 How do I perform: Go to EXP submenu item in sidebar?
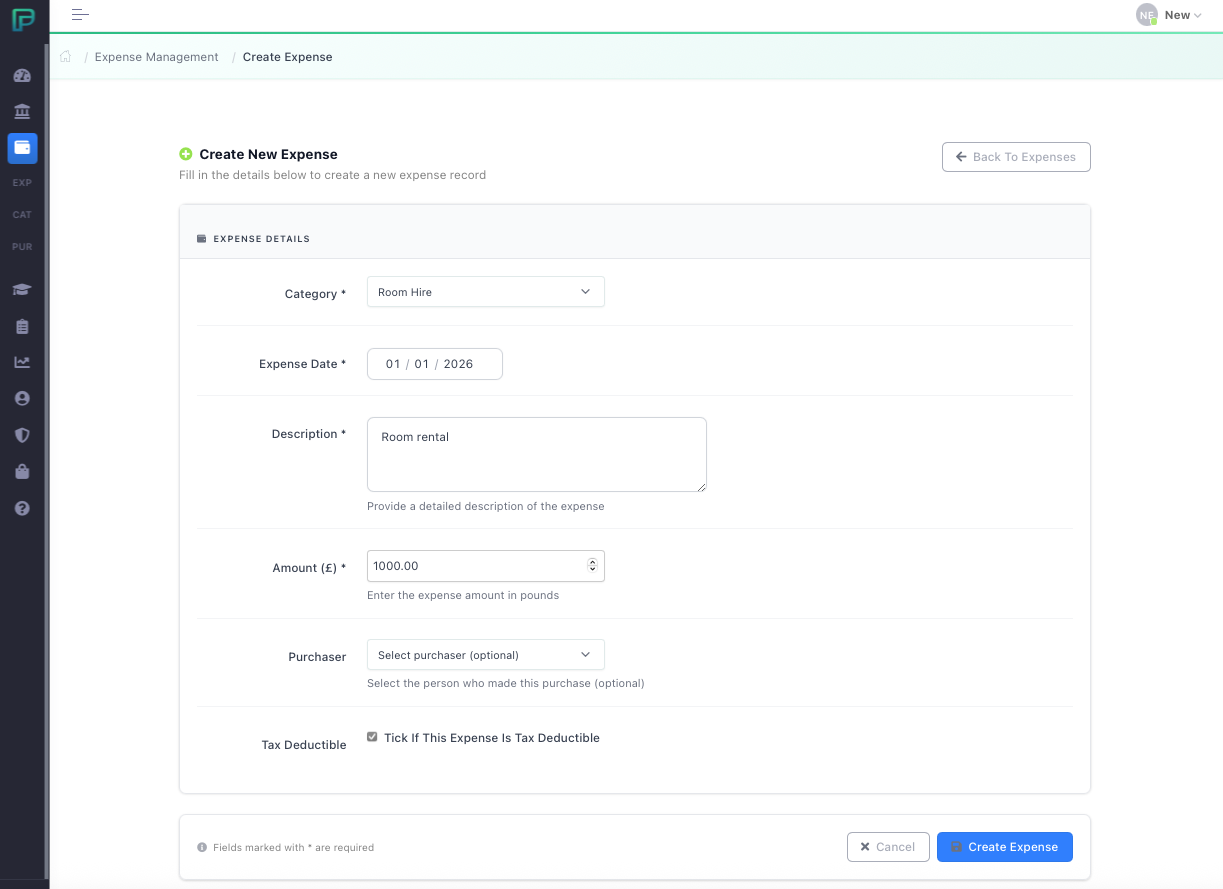click(22, 183)
